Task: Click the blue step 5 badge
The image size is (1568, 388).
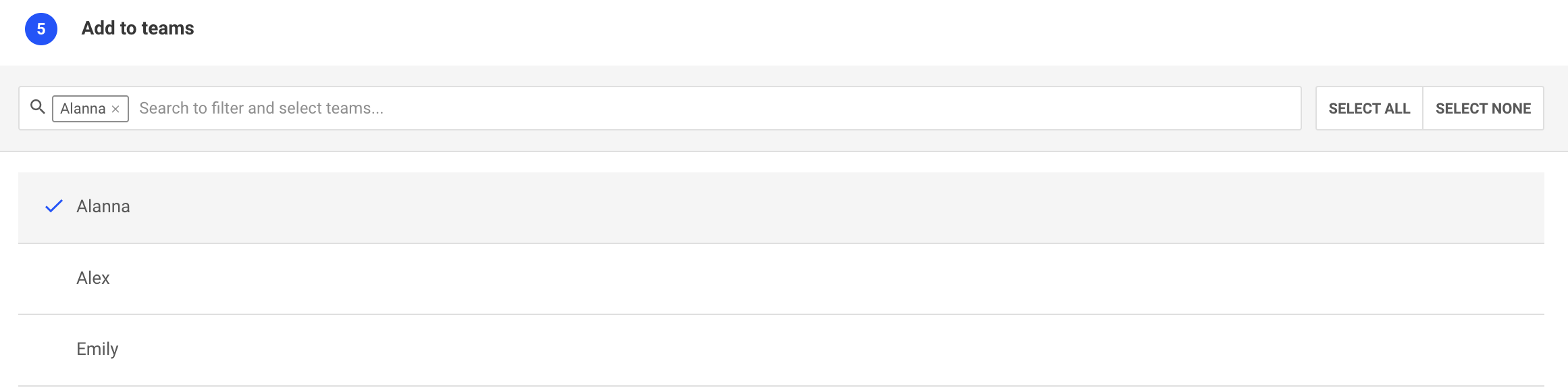Action: tap(41, 29)
